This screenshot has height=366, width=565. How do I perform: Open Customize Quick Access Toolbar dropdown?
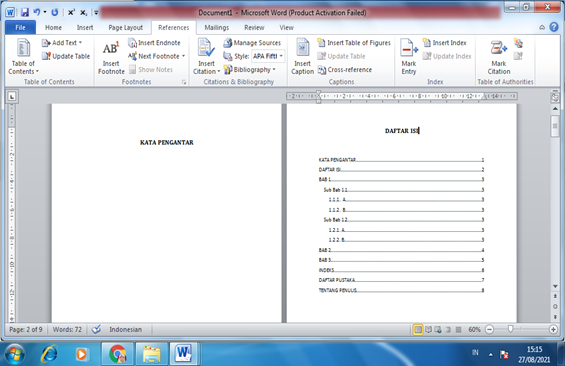[96, 13]
